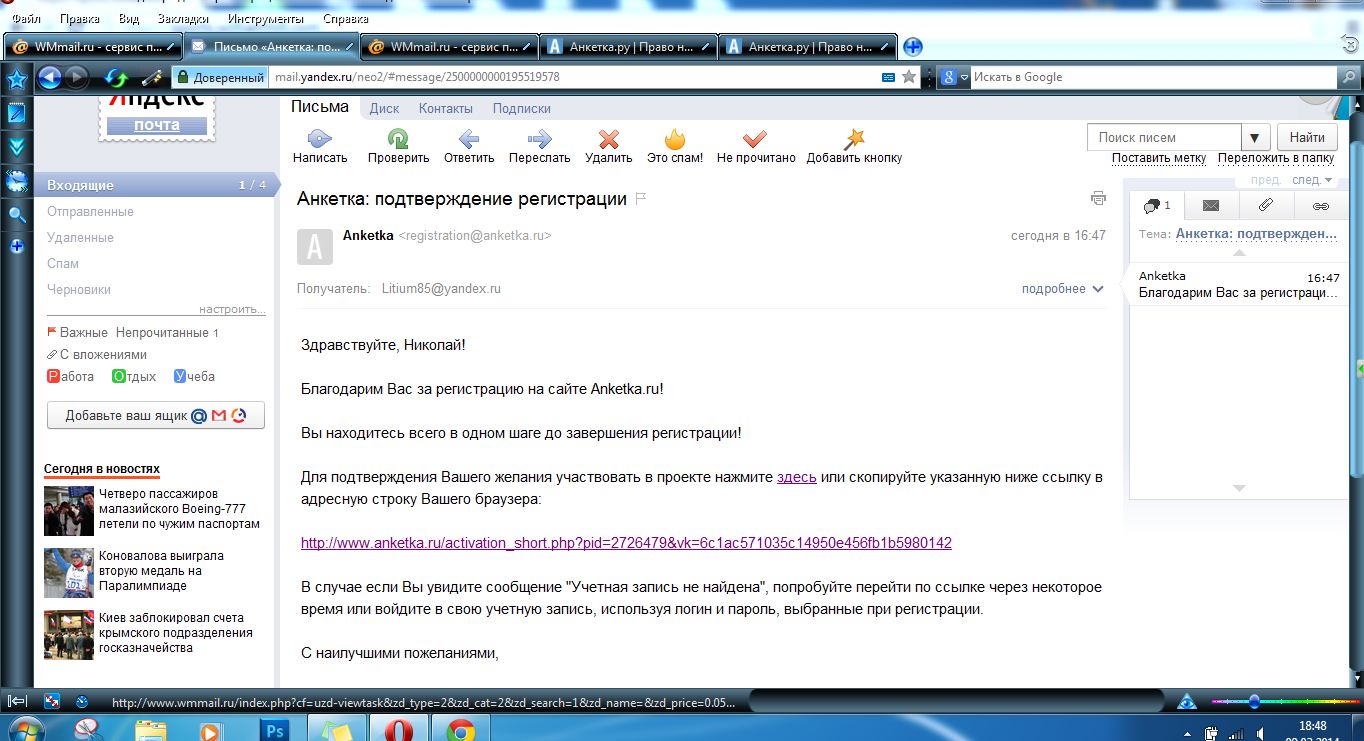Viewport: 1364px width, 741px height.
Task: Reload the page with the refresh icon
Action: pos(117,77)
